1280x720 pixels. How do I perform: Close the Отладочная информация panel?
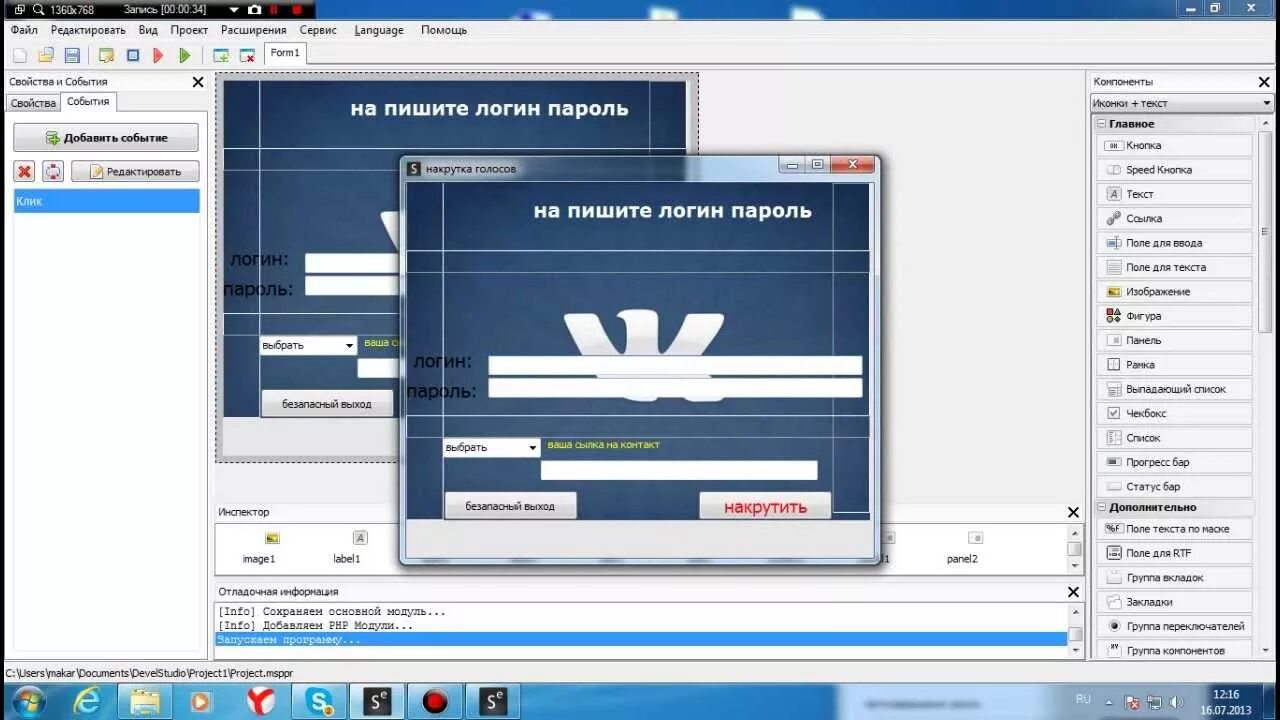tap(1073, 591)
